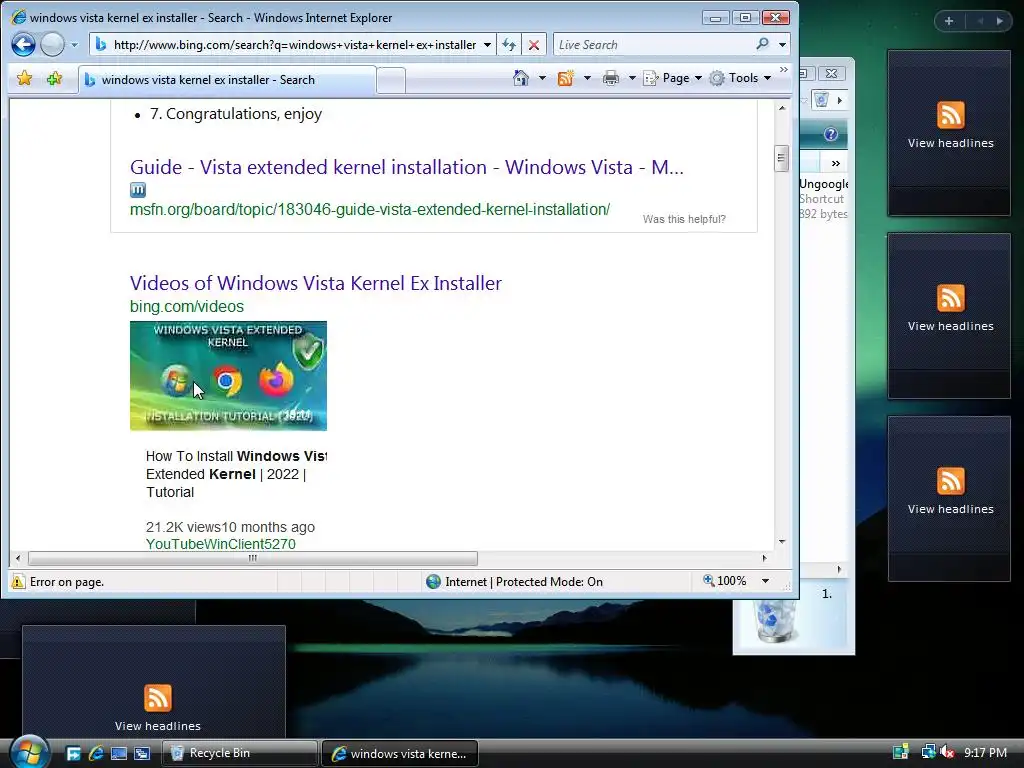Click 'Was this helpful?' text
This screenshot has height=768, width=1024.
point(684,219)
